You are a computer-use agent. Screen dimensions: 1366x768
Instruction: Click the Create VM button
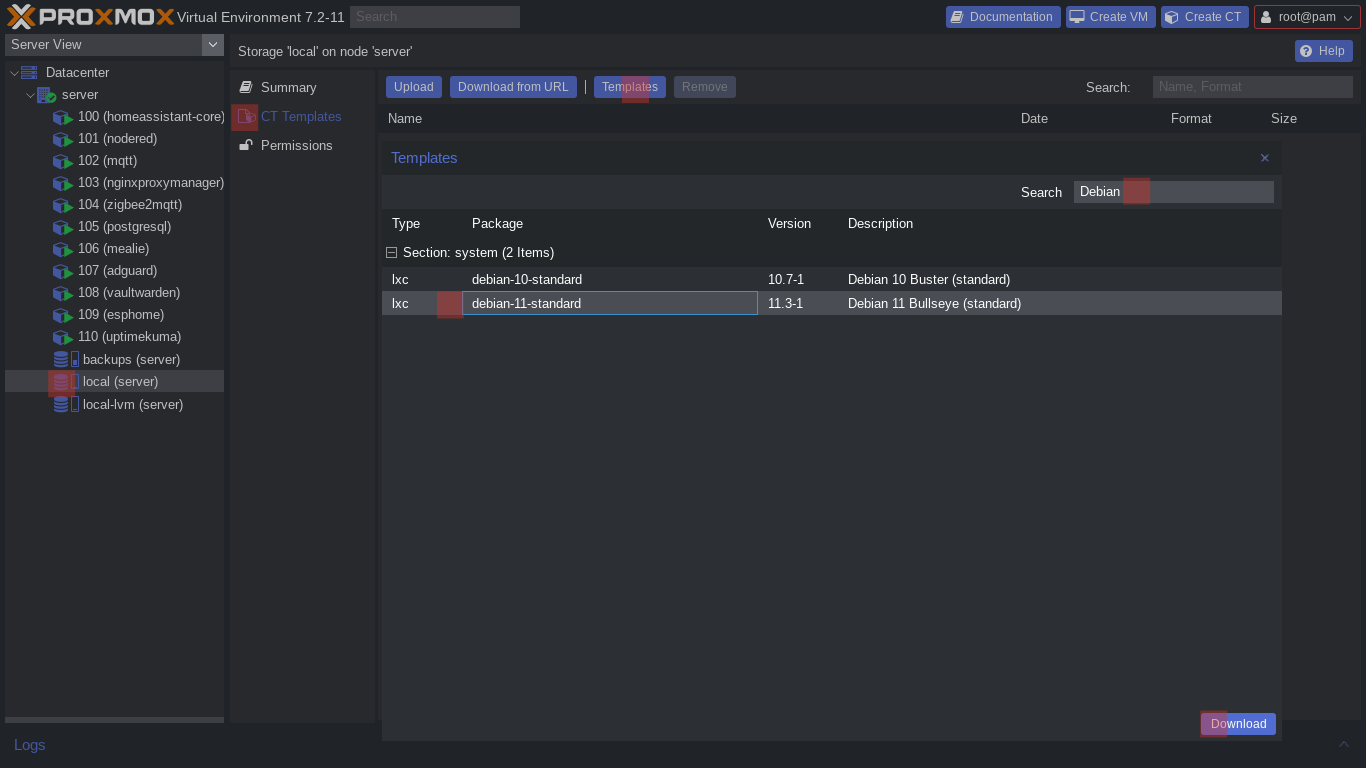(1111, 17)
